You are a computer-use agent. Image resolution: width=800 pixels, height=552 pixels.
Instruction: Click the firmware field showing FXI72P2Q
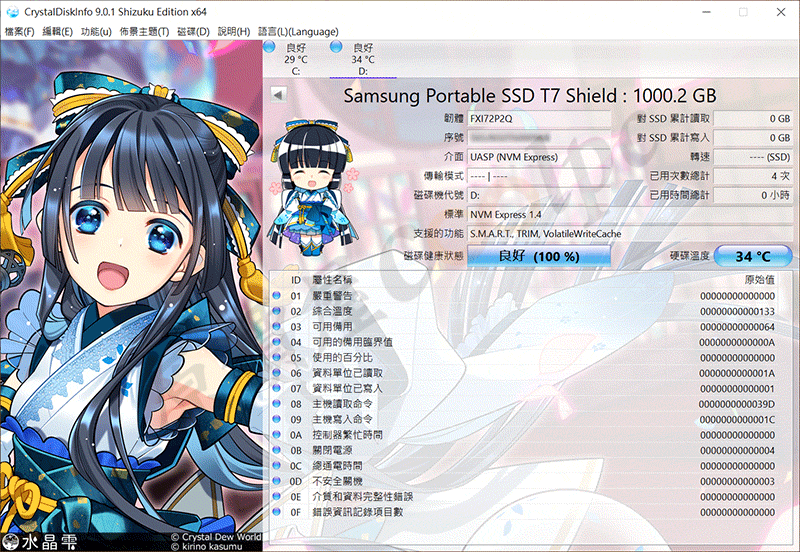tap(538, 118)
